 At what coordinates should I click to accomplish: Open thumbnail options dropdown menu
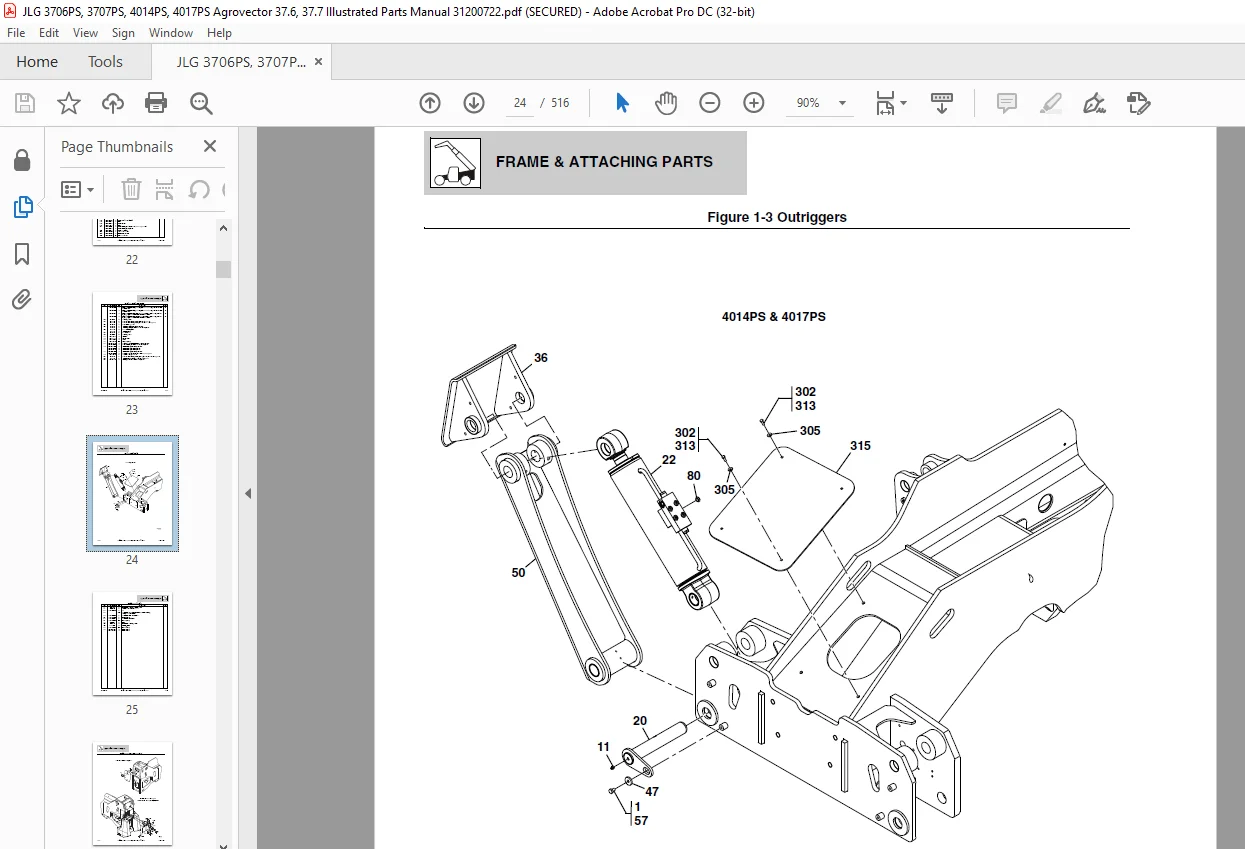click(78, 189)
